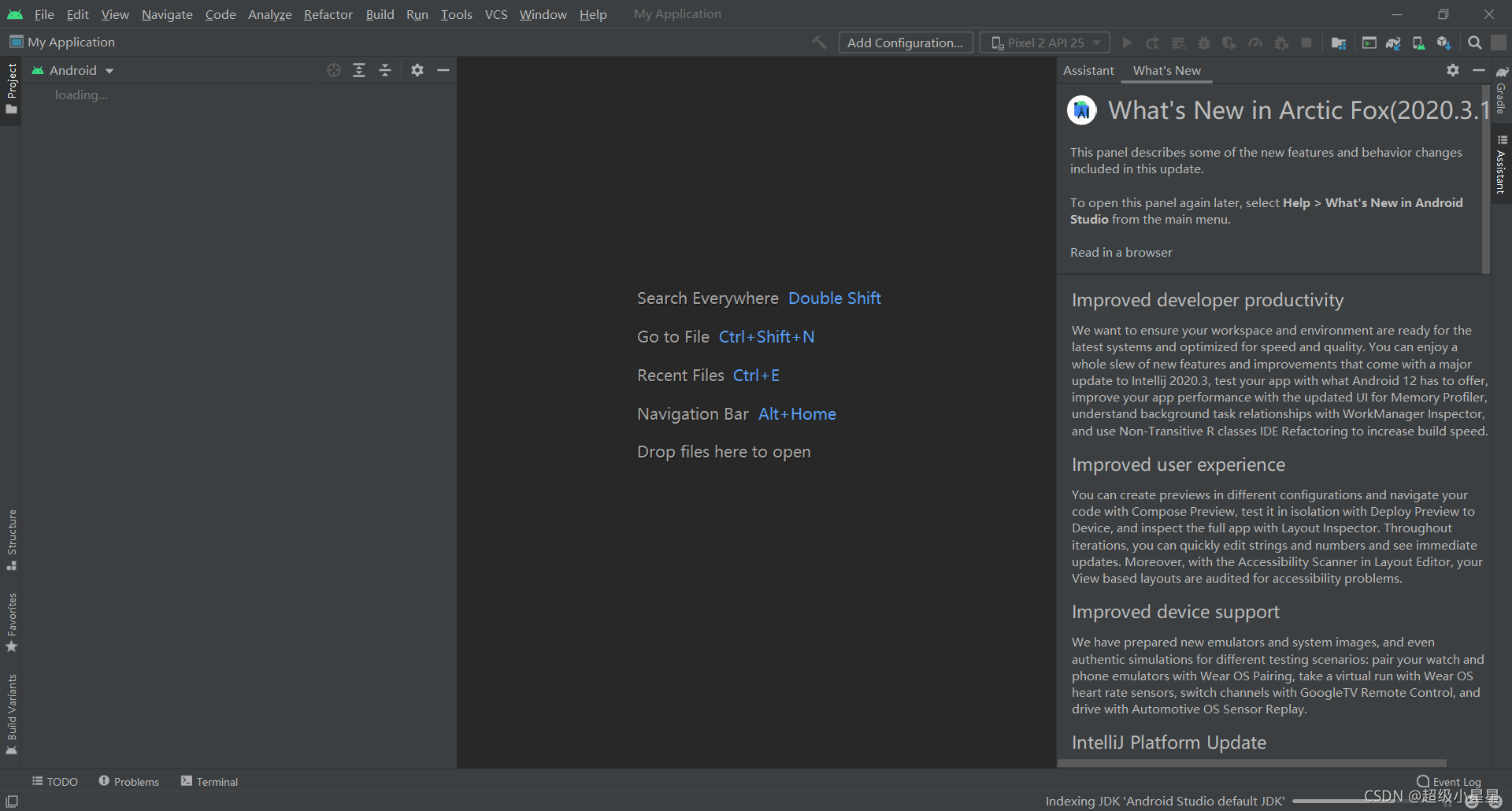Toggle the TODO tool window
Screen dimensions: 1512x811
tap(55, 781)
